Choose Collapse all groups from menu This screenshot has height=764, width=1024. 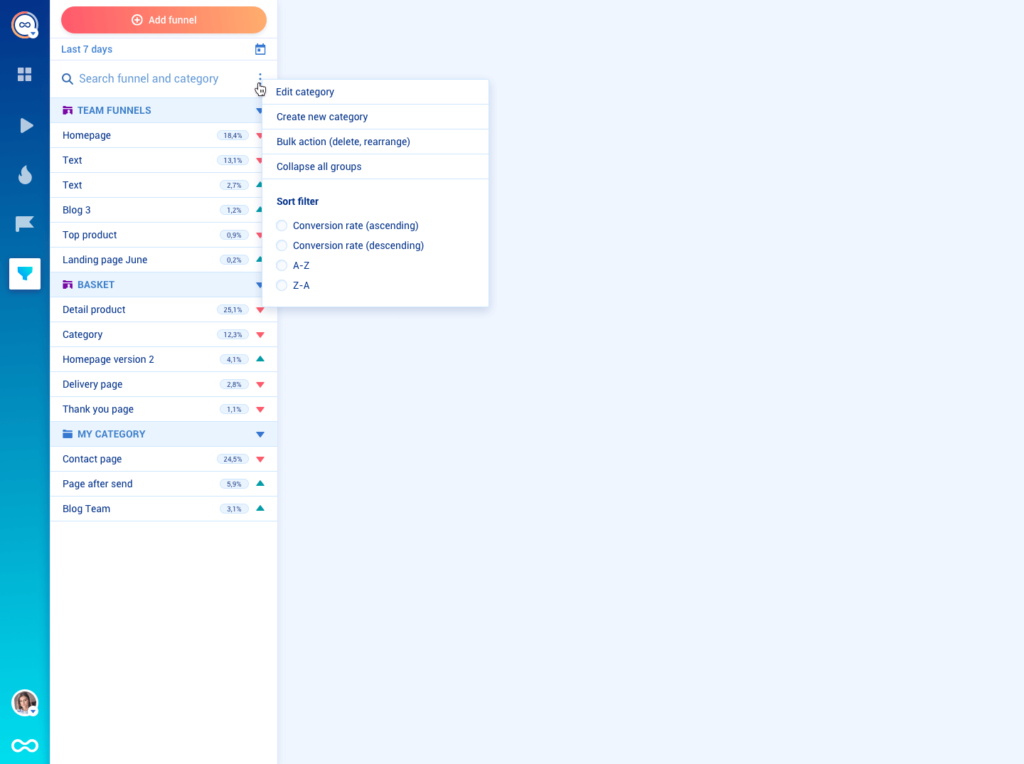(375, 167)
